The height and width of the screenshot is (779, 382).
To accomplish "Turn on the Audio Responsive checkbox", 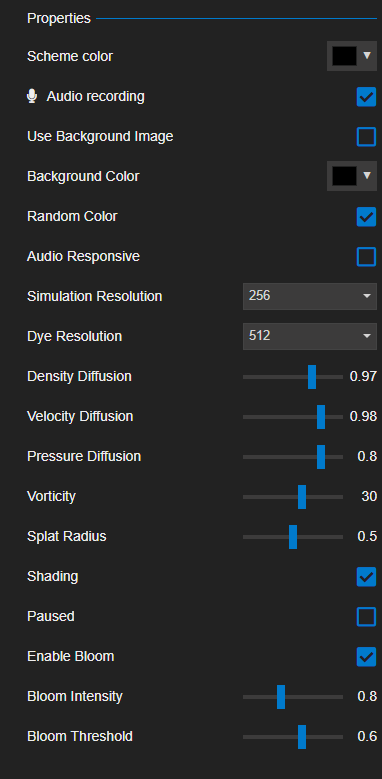I will pyautogui.click(x=366, y=257).
